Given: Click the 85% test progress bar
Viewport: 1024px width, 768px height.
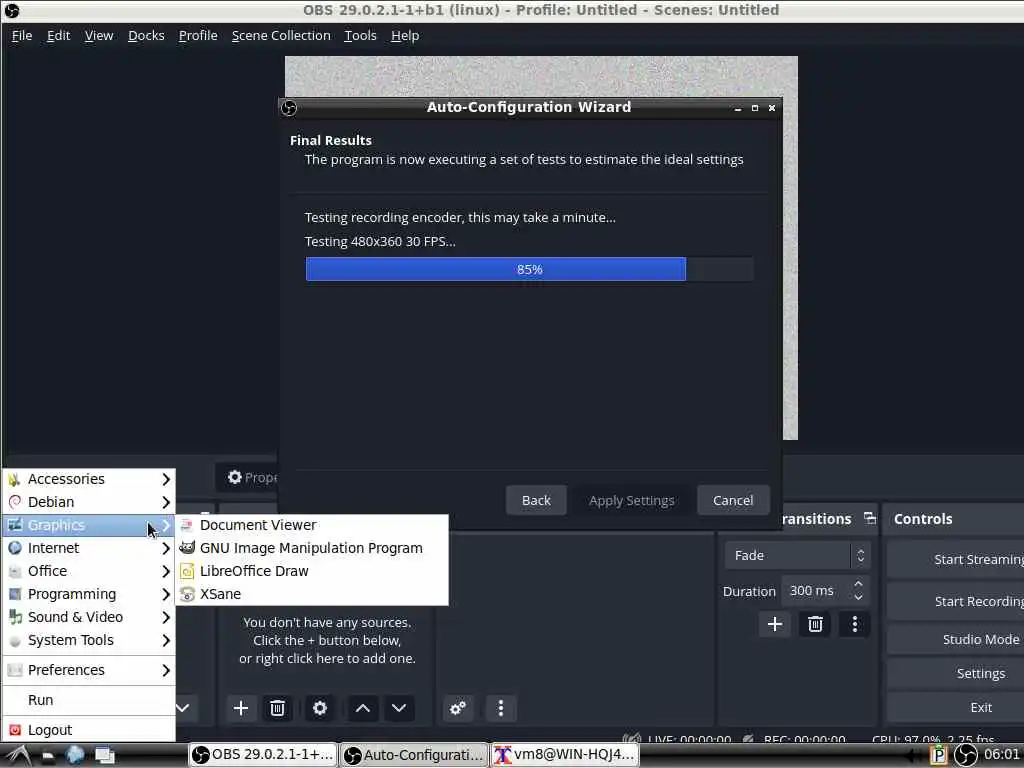Looking at the screenshot, I should click(x=530, y=269).
